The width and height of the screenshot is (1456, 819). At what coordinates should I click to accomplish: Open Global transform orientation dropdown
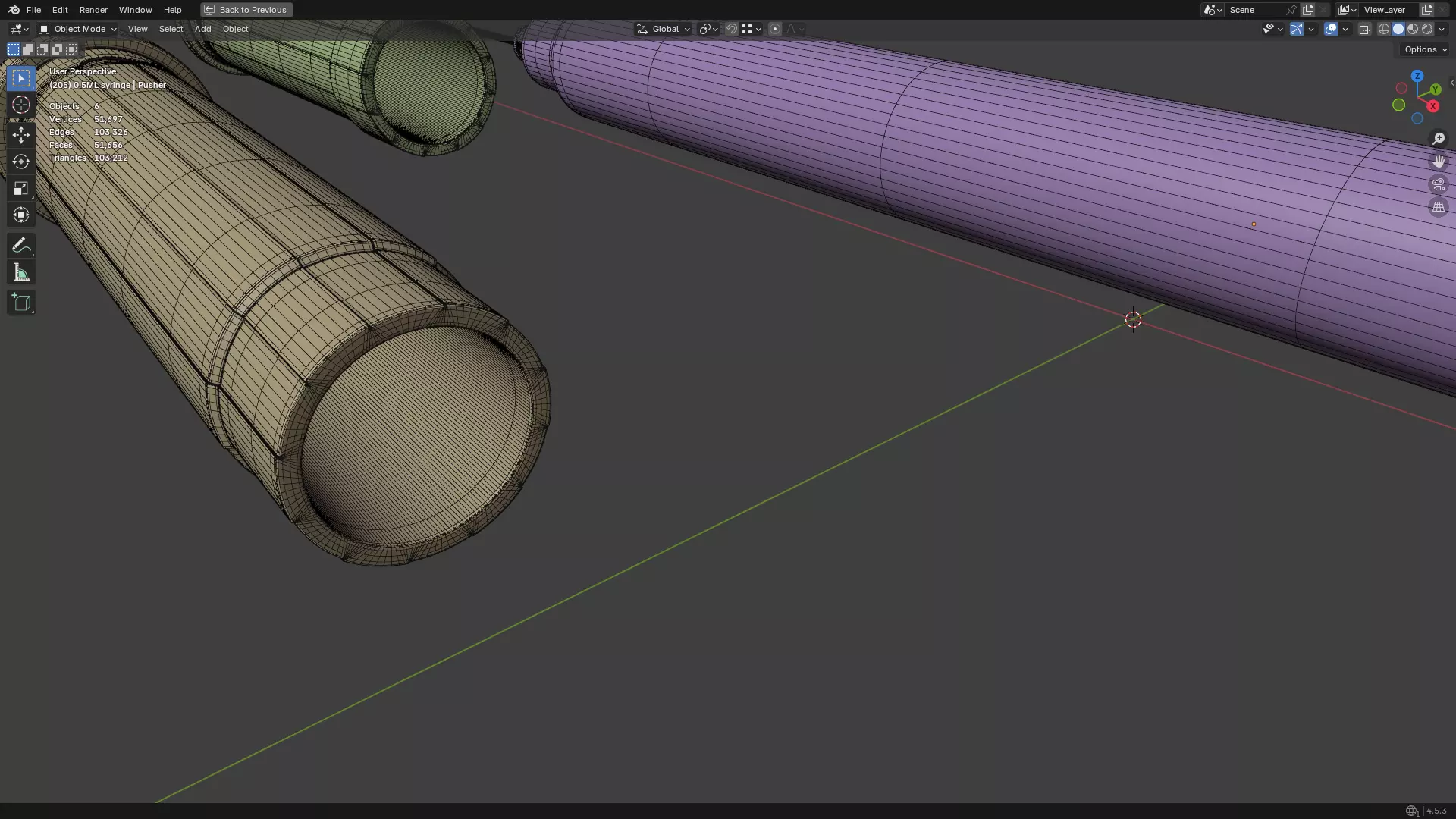(x=664, y=29)
